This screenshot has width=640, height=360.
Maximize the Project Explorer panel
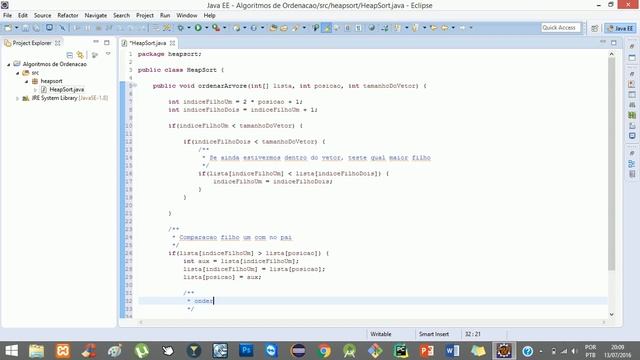click(107, 42)
